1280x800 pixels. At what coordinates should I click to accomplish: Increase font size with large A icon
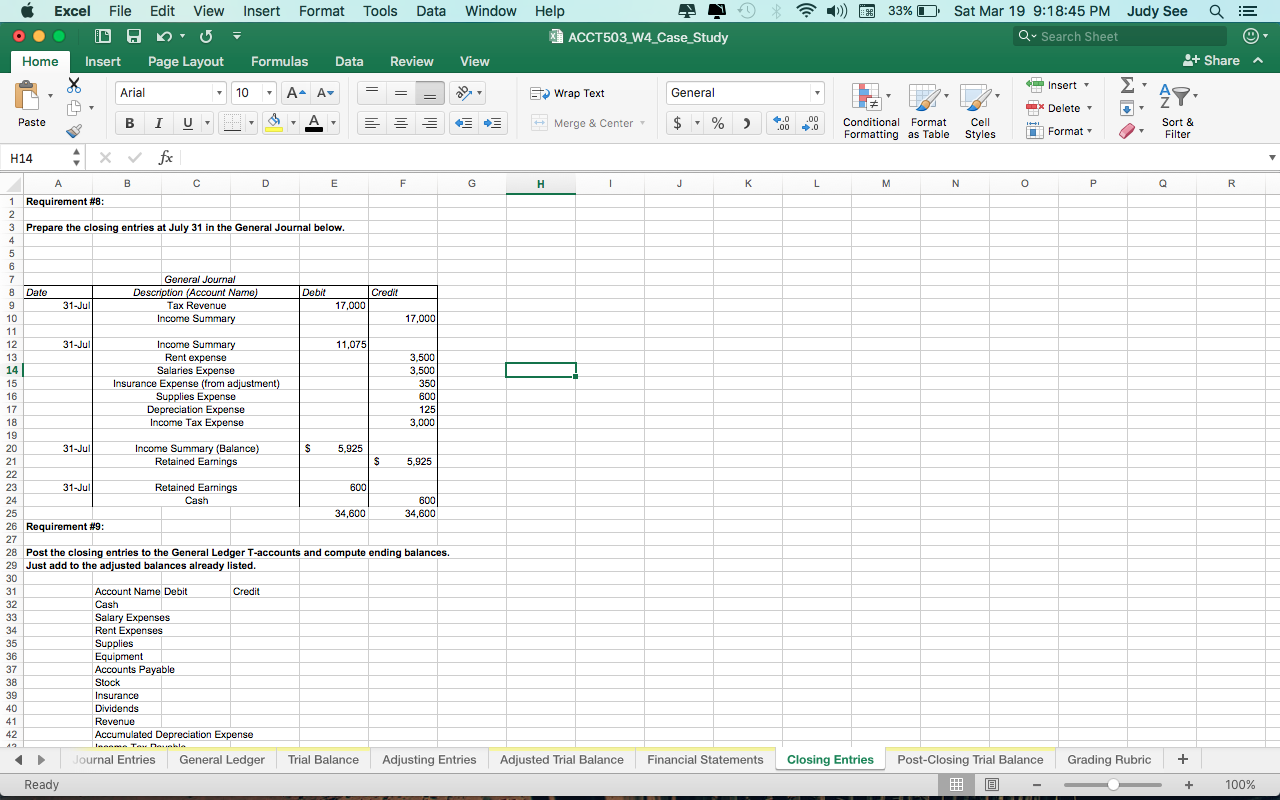tap(296, 93)
